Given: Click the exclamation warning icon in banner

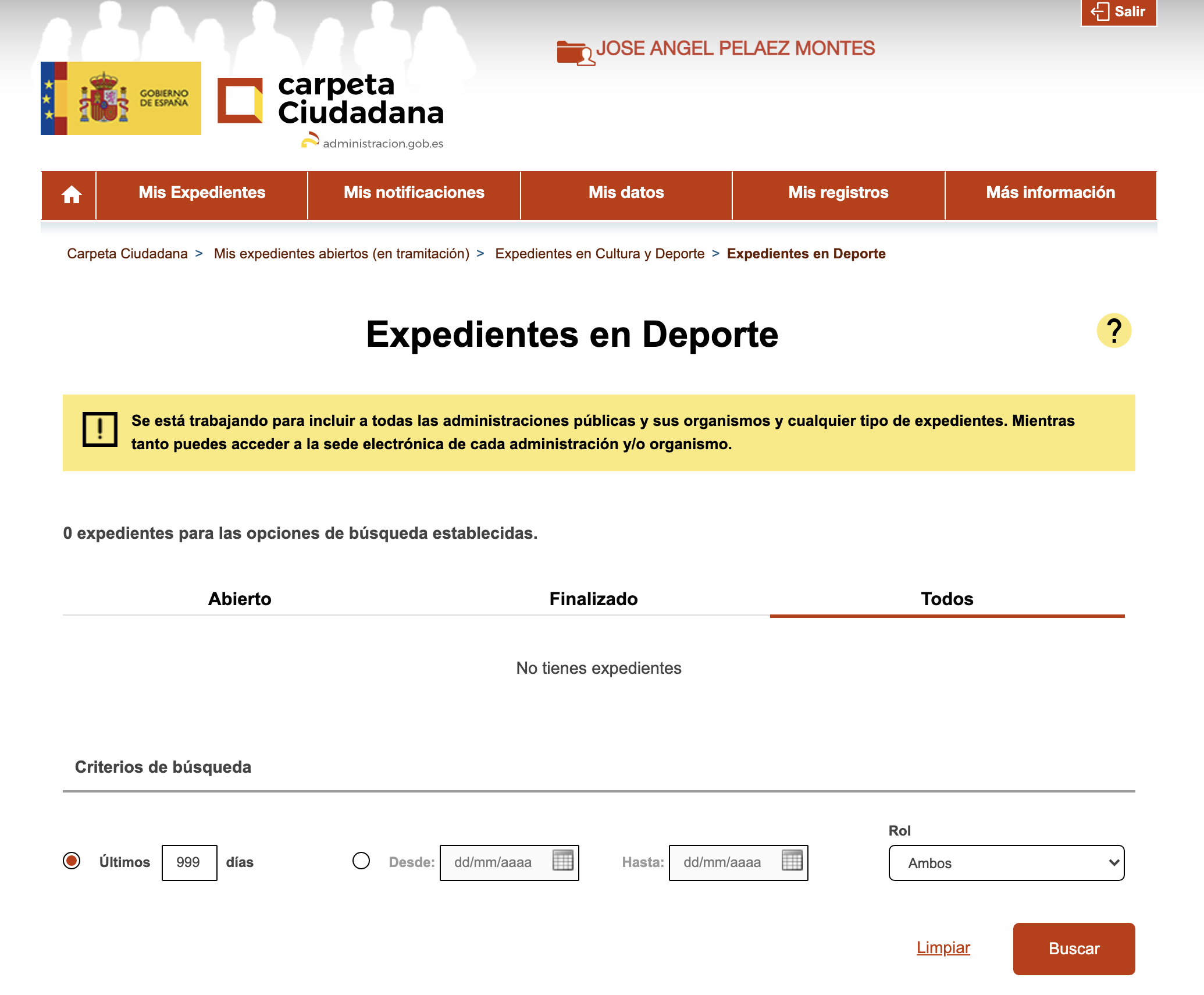Looking at the screenshot, I should pos(100,429).
